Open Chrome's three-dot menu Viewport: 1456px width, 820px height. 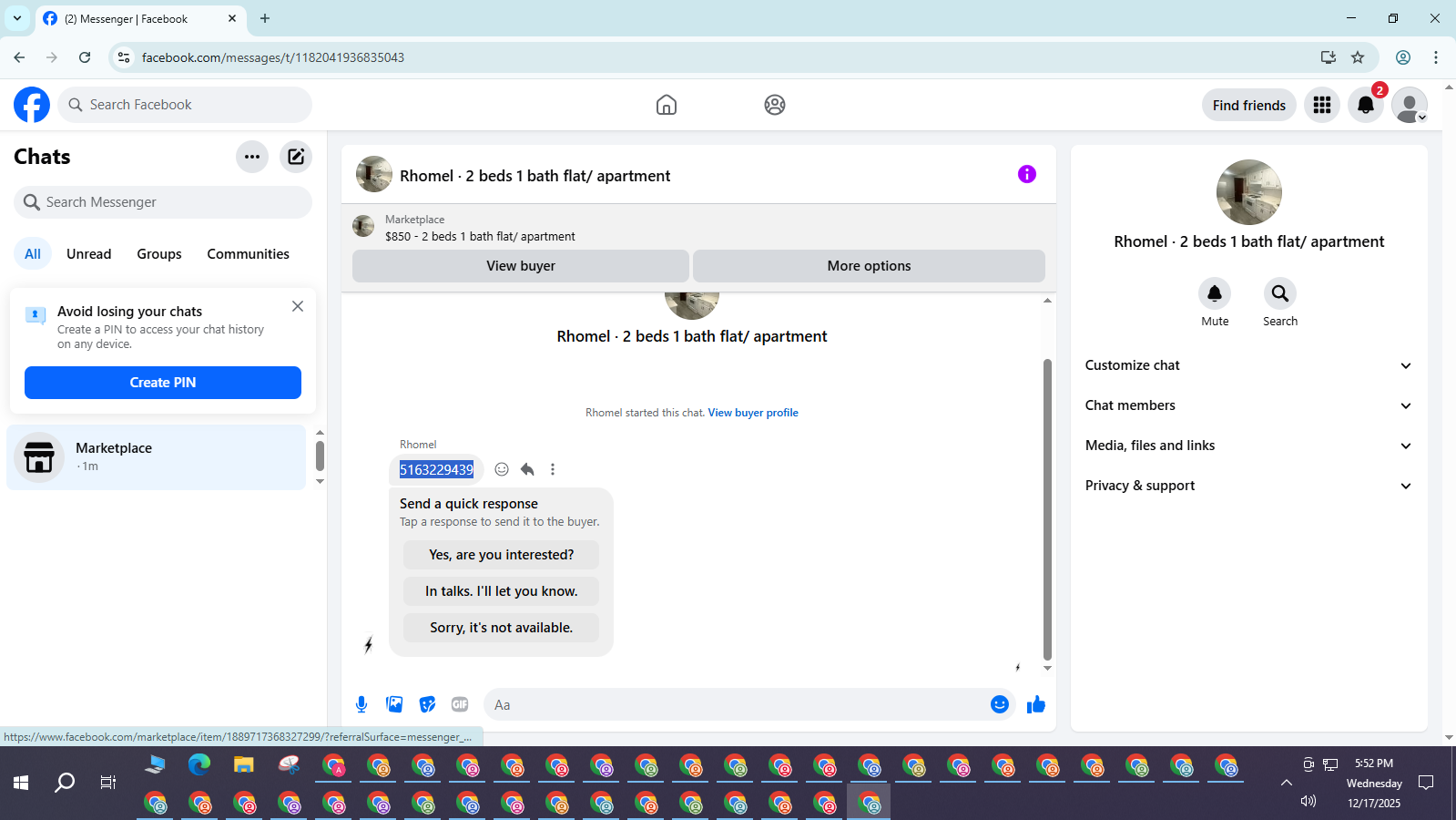pyautogui.click(x=1436, y=57)
